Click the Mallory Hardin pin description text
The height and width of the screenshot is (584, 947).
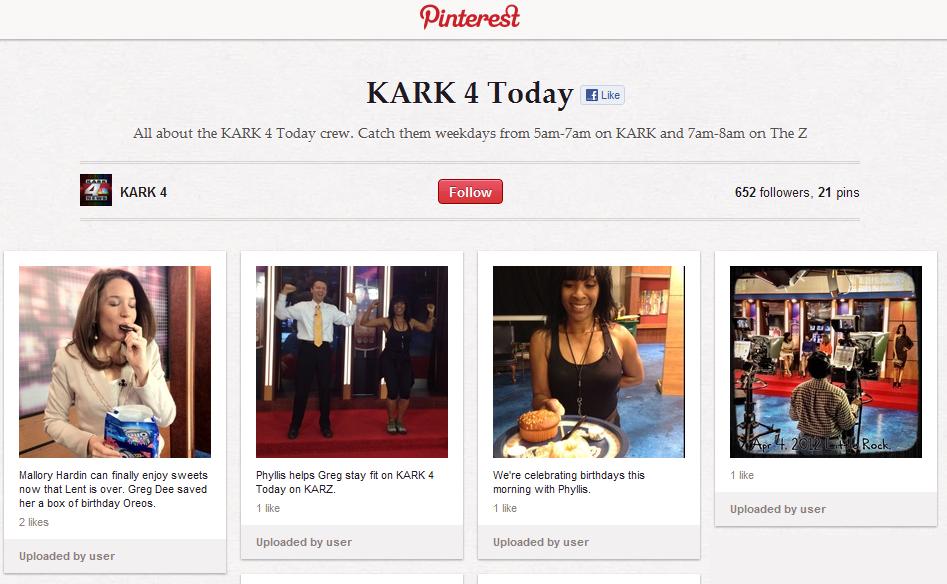(114, 489)
